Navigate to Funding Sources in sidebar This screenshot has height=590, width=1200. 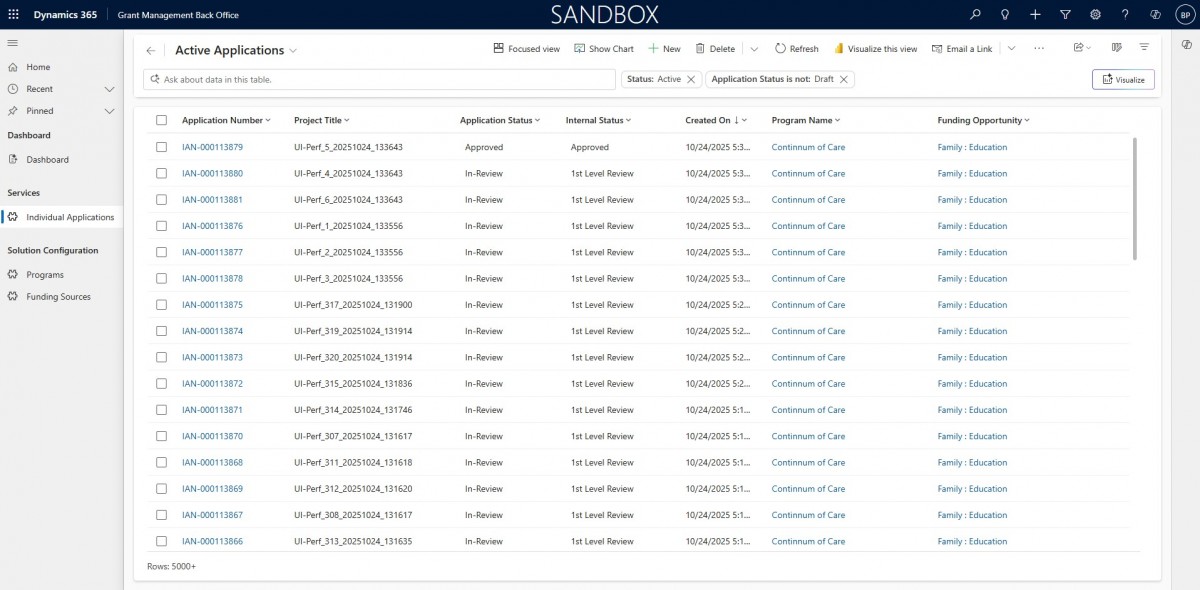pos(58,297)
